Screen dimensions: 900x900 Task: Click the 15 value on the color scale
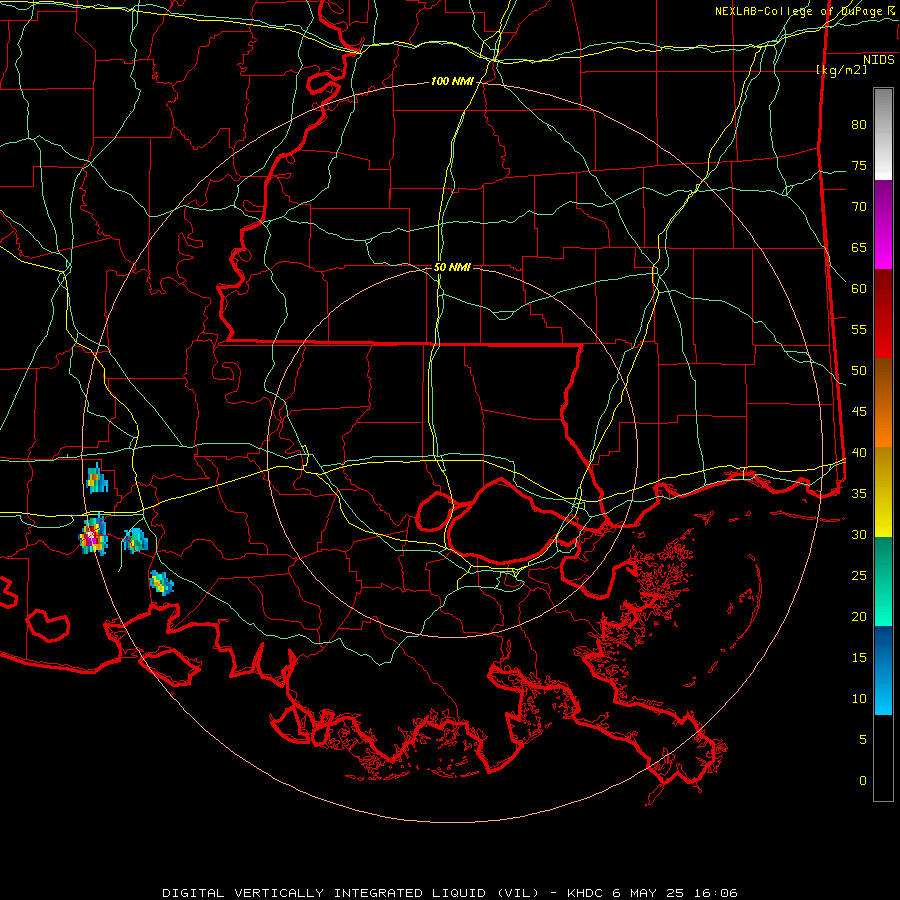(x=859, y=657)
